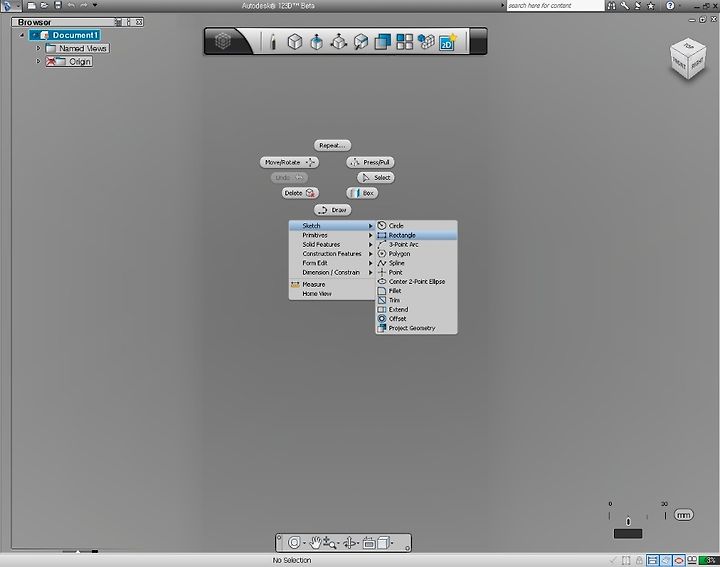Select the Orbit tool in the navigation bar
720x567 pixels.
pyautogui.click(x=349, y=543)
